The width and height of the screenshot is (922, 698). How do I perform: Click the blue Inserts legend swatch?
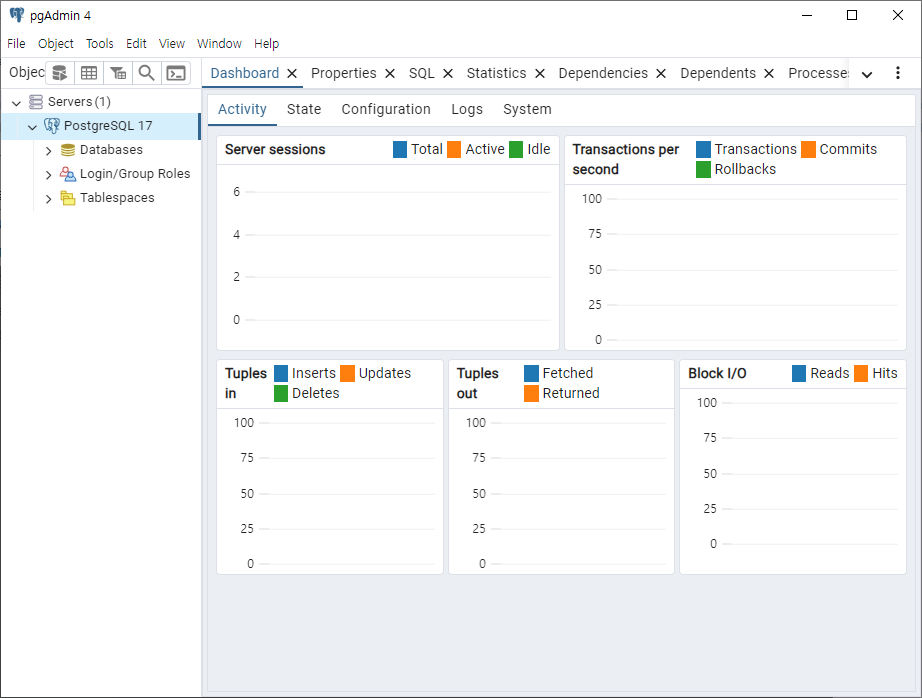coord(281,373)
